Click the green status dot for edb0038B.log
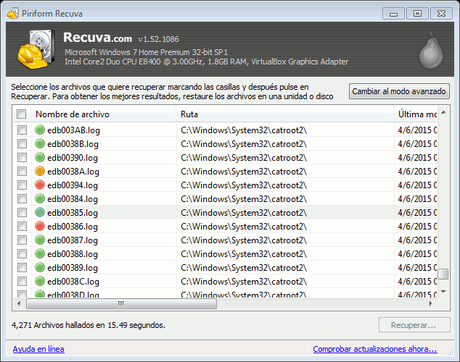 coord(40,143)
